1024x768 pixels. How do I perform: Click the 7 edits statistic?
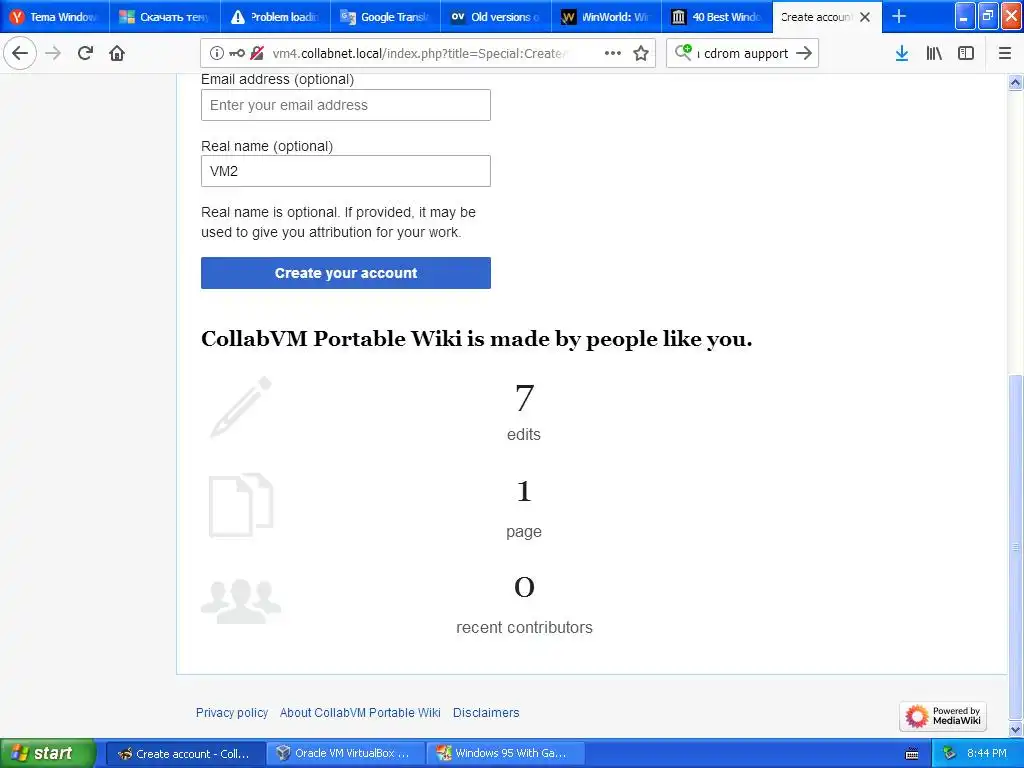524,412
